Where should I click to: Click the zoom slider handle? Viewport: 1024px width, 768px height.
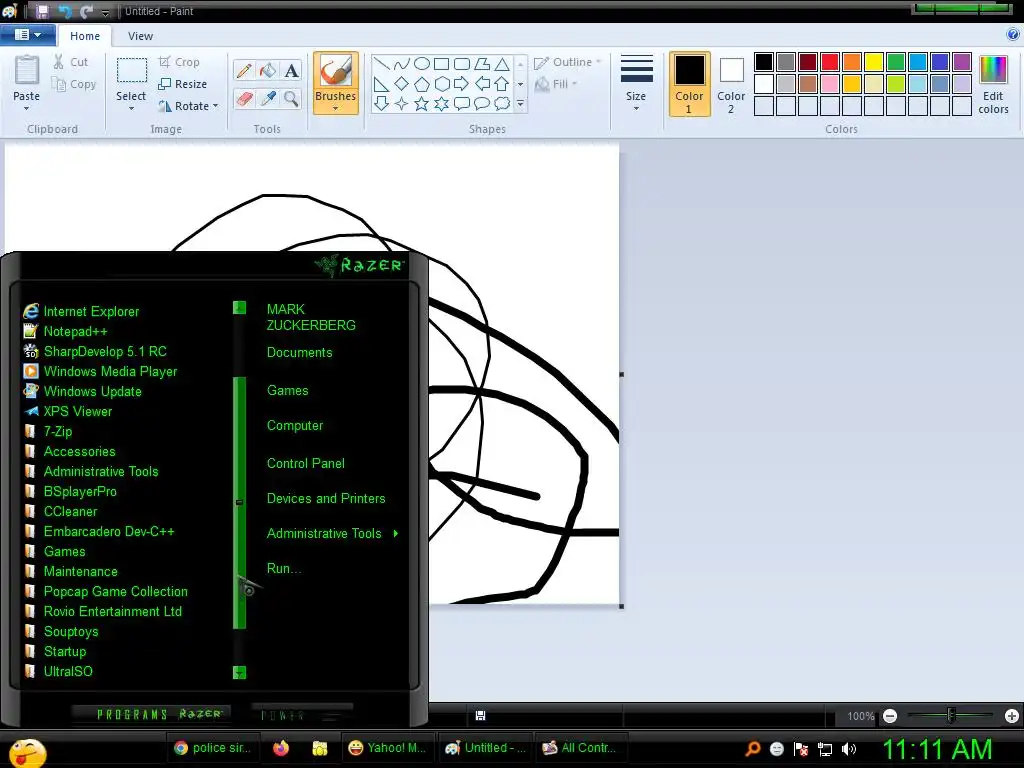(x=951, y=716)
